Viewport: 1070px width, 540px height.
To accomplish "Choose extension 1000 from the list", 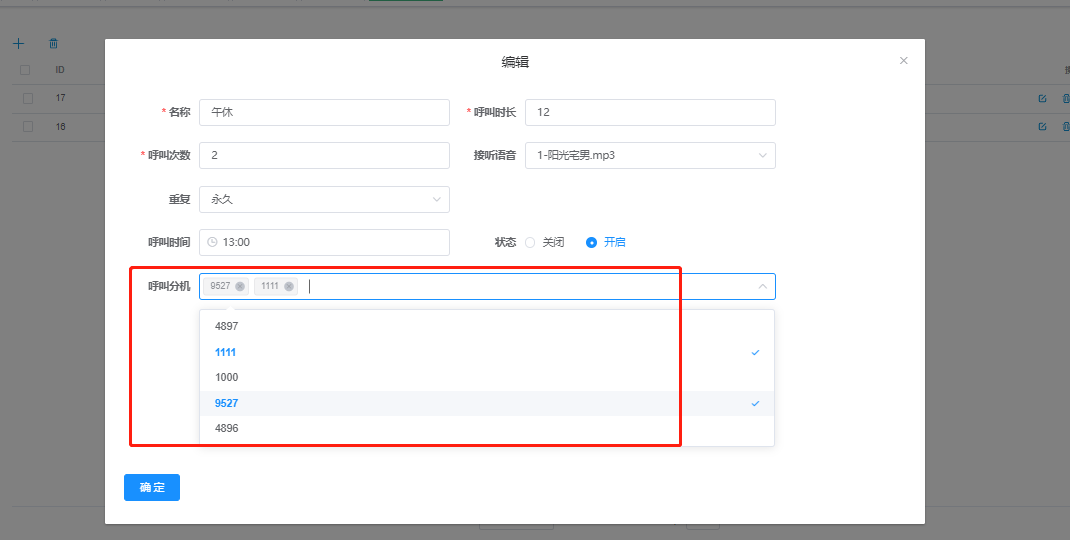I will click(x=227, y=377).
